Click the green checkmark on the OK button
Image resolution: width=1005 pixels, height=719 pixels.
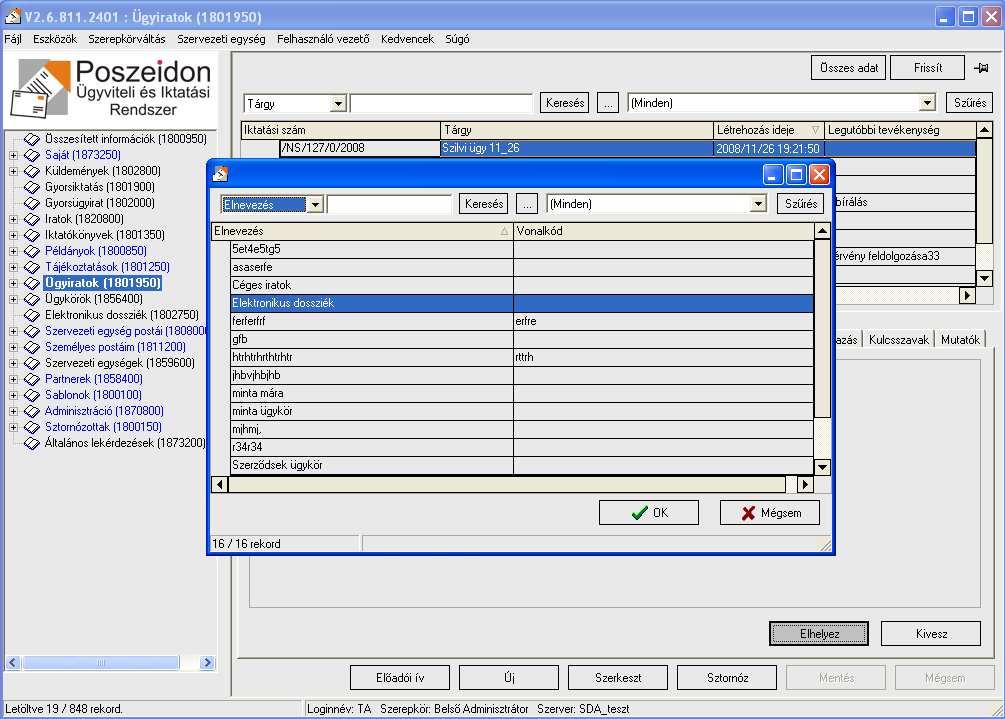(x=639, y=513)
